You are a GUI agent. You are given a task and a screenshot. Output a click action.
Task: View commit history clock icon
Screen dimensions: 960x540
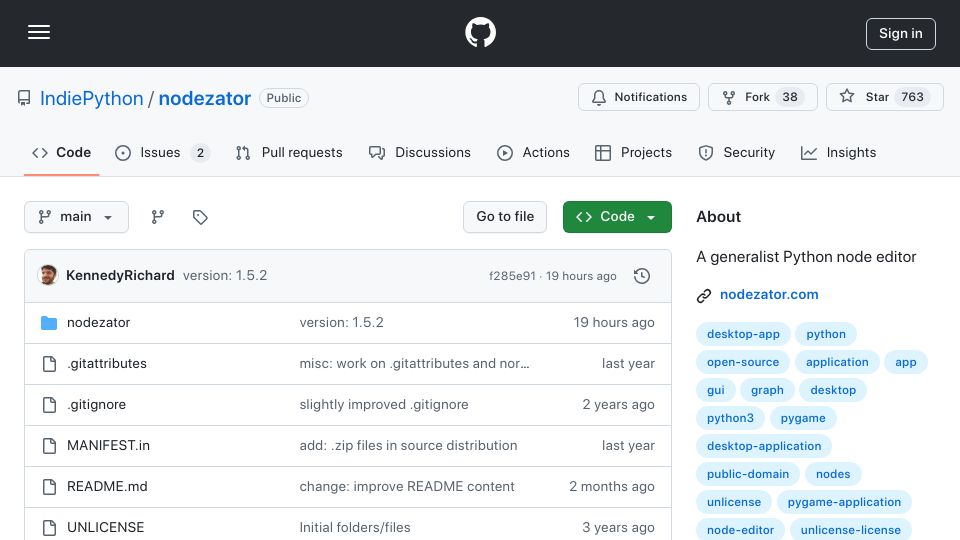pos(642,276)
